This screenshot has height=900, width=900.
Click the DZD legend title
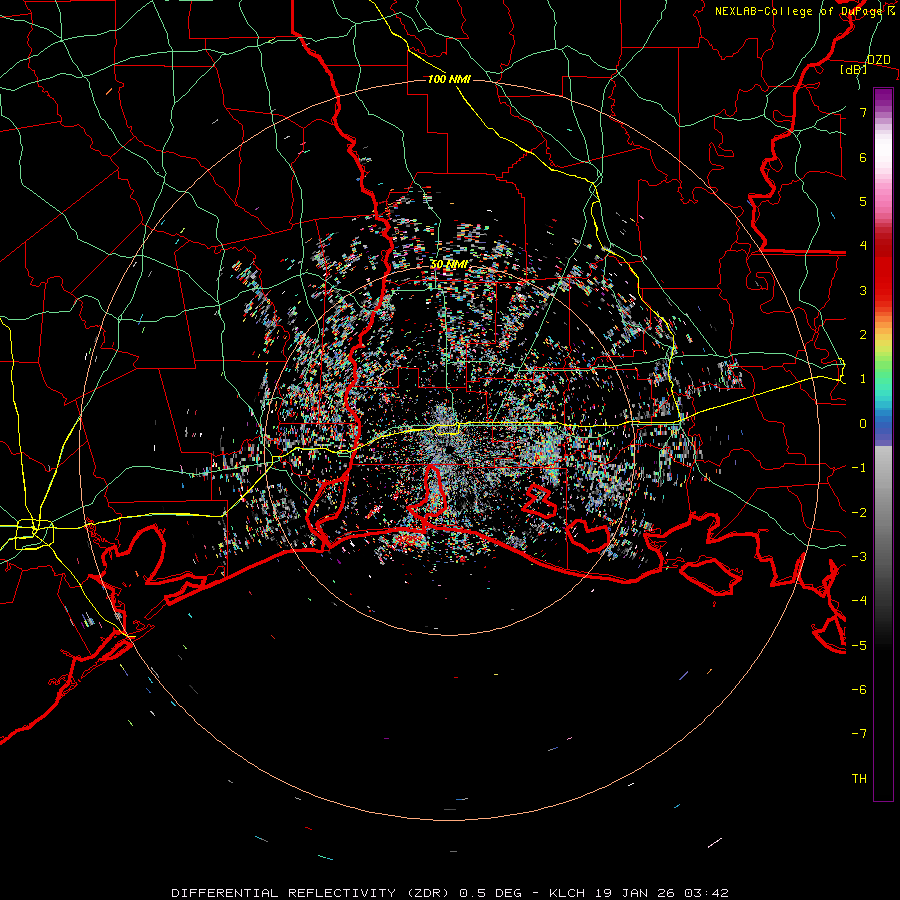point(879,60)
